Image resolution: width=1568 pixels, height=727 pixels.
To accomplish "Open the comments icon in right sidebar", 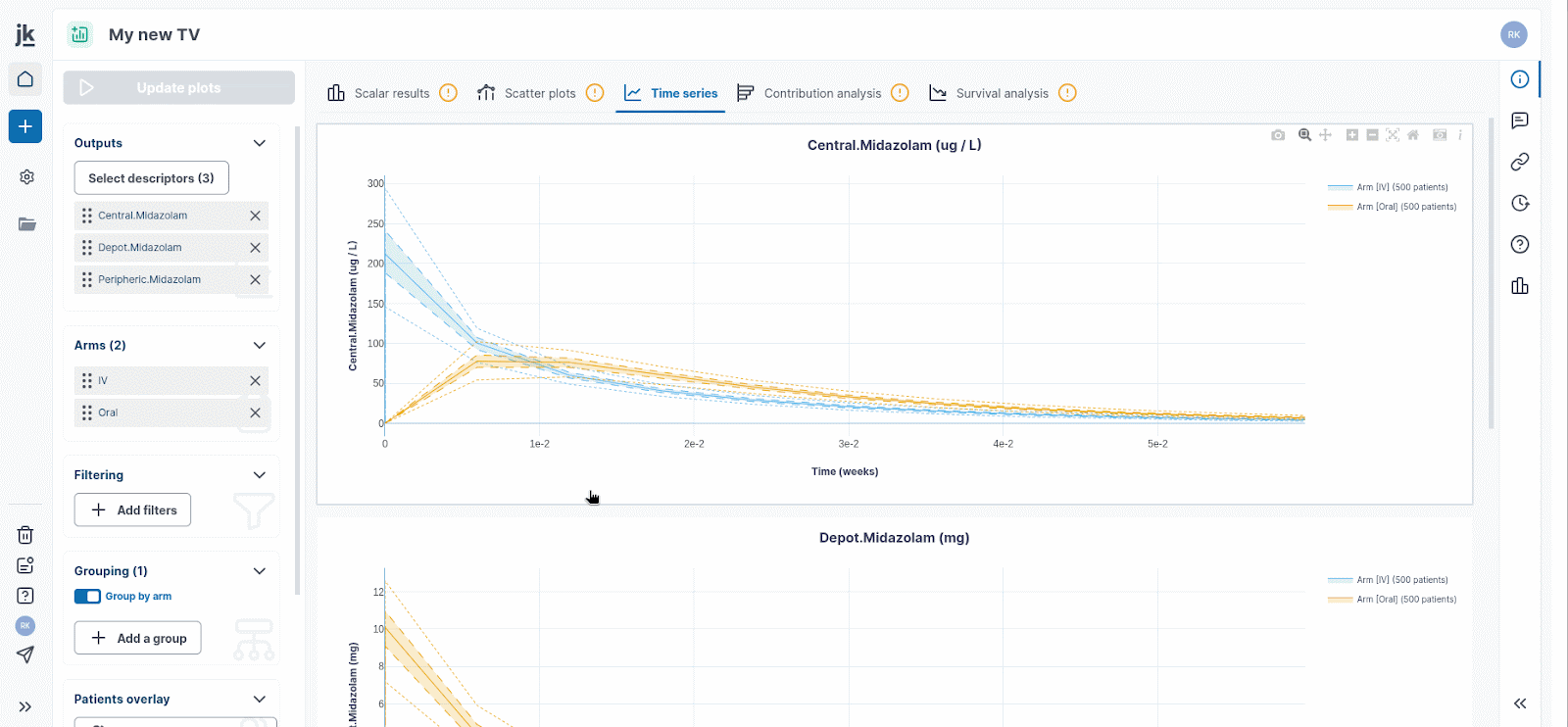I will pos(1520,121).
